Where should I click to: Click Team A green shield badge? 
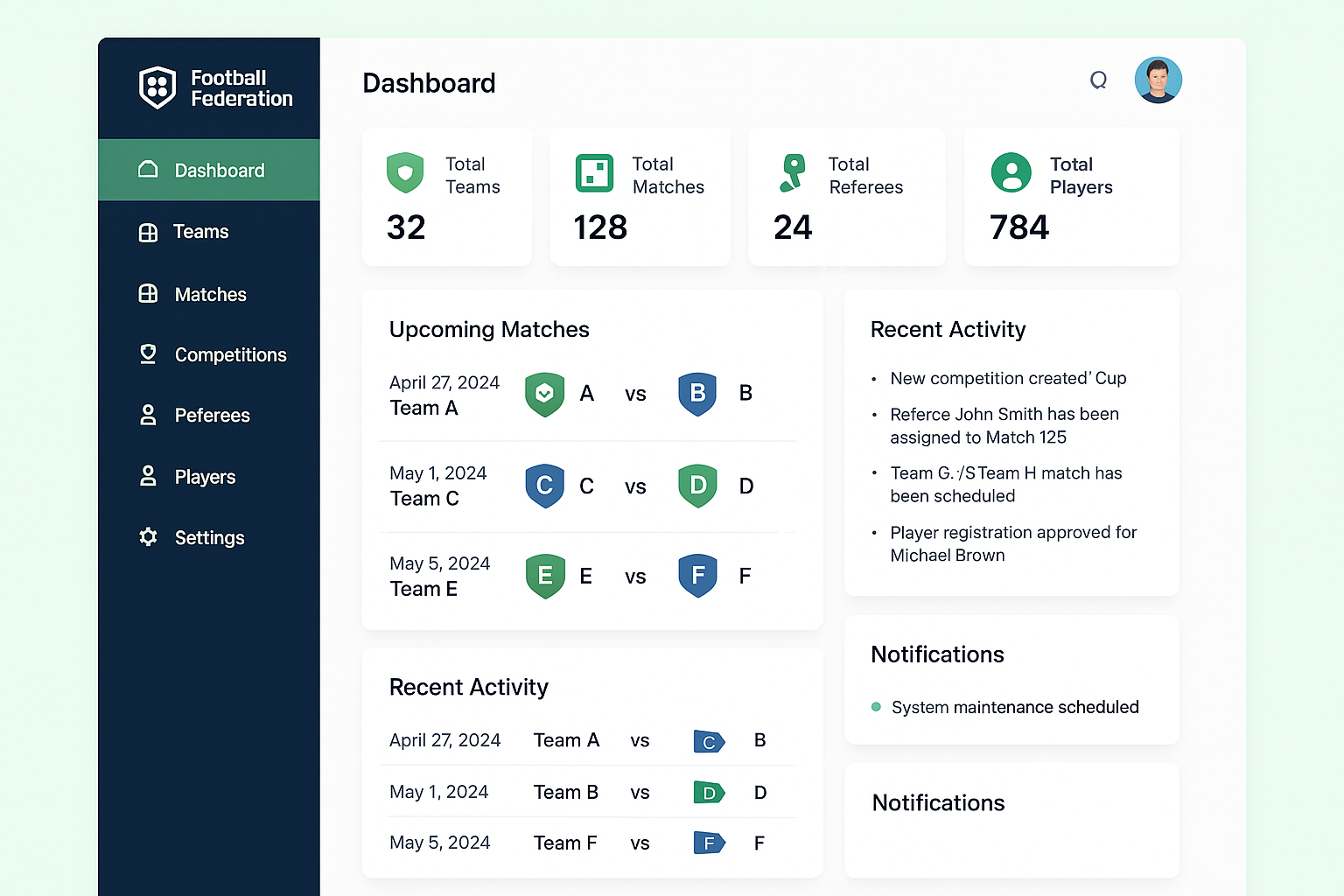[544, 395]
